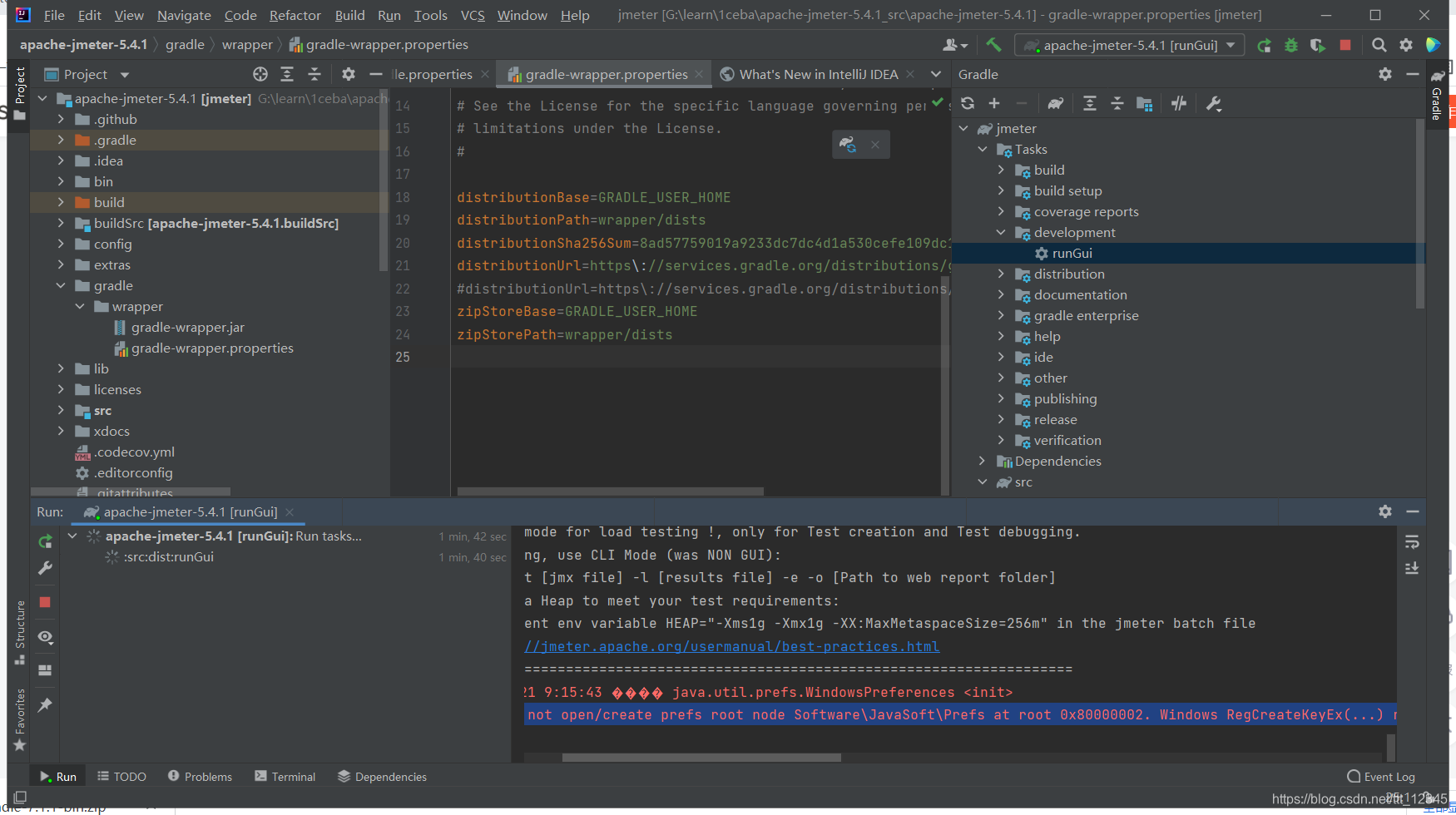
Task: Open Search Everywhere magnifier icon
Action: (1379, 45)
